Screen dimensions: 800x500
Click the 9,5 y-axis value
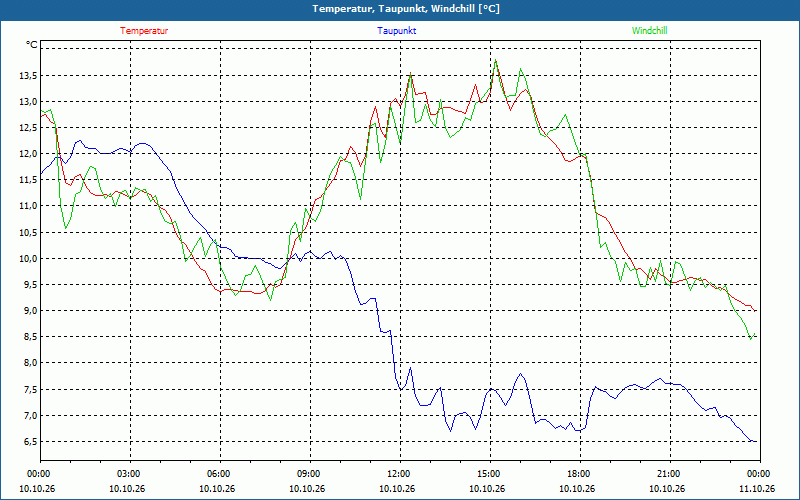click(31, 284)
